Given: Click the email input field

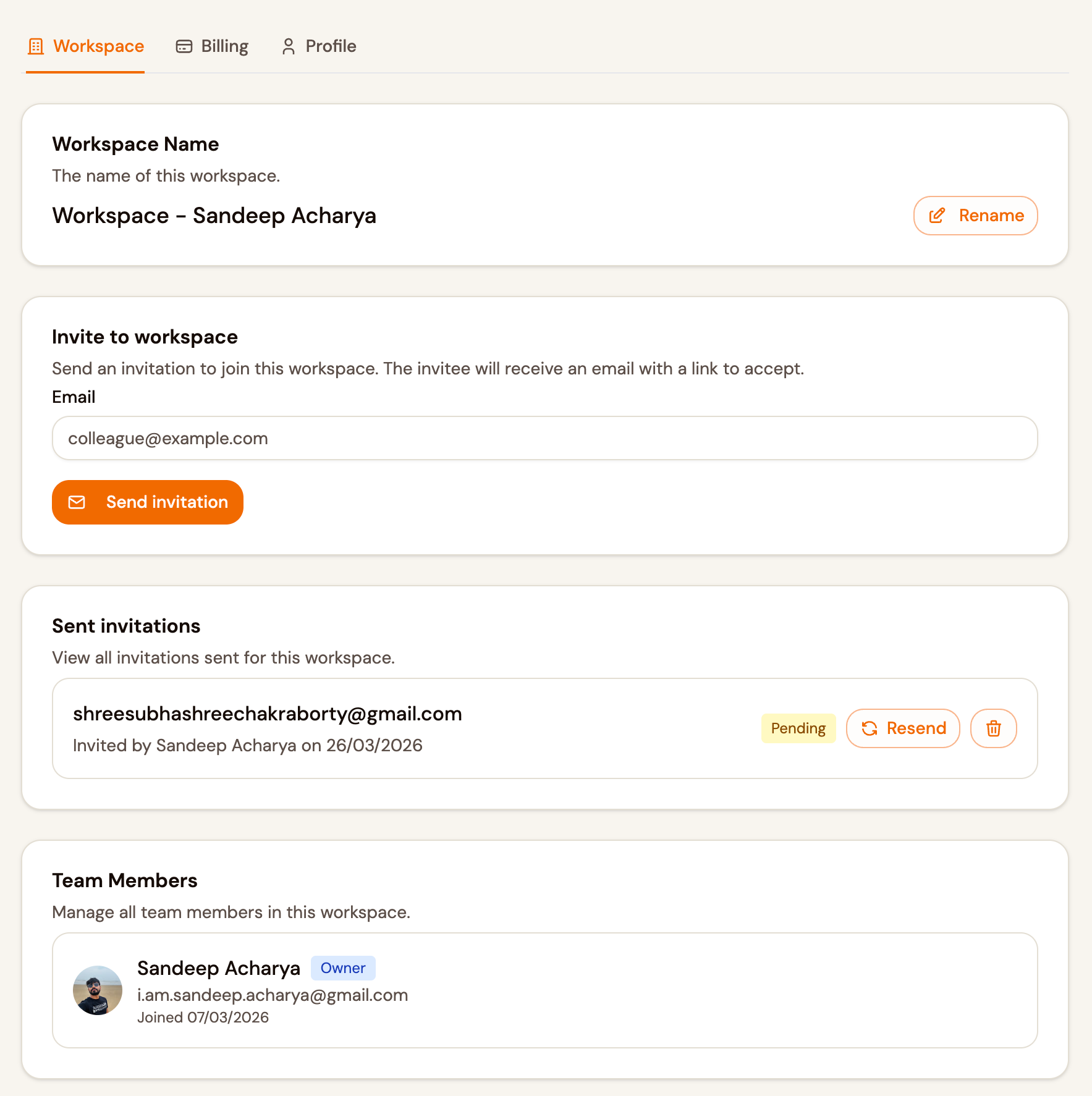Looking at the screenshot, I should [544, 438].
